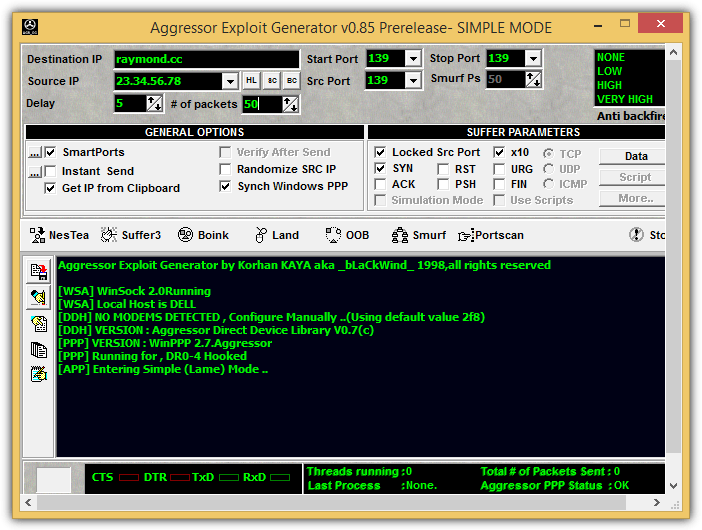
Task: Open the Smurf attack tool
Action: click(x=419, y=235)
